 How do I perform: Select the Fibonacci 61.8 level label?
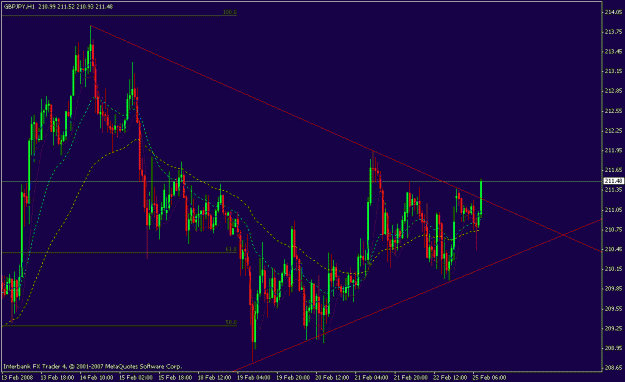(x=231, y=249)
